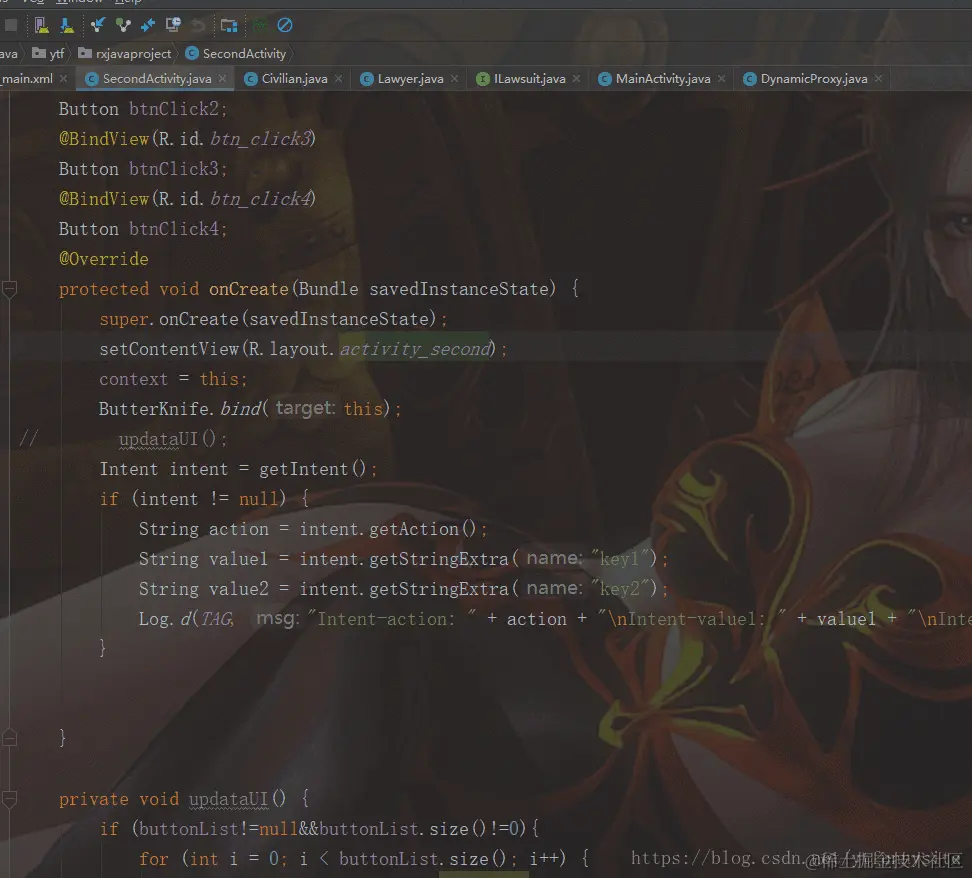Image resolution: width=972 pixels, height=878 pixels.
Task: Collapse the updataUI method fold marker
Action: click(9, 799)
